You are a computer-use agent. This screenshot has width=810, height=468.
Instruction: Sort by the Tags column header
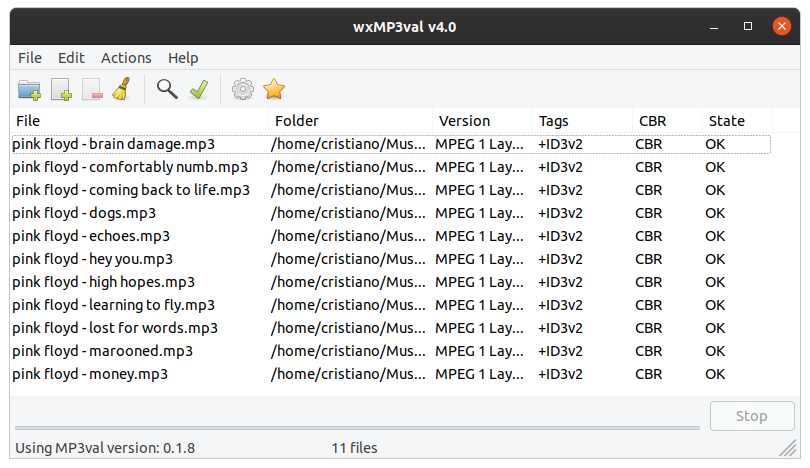582,121
